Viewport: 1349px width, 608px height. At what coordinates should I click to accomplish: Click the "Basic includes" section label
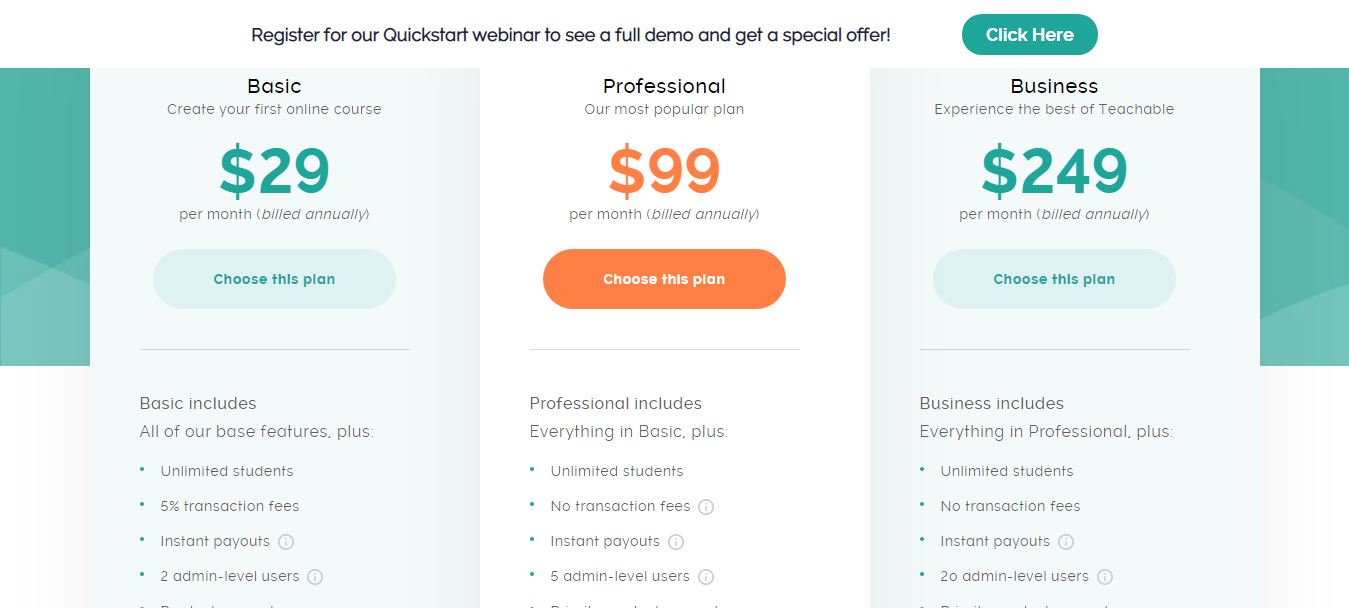tap(198, 404)
